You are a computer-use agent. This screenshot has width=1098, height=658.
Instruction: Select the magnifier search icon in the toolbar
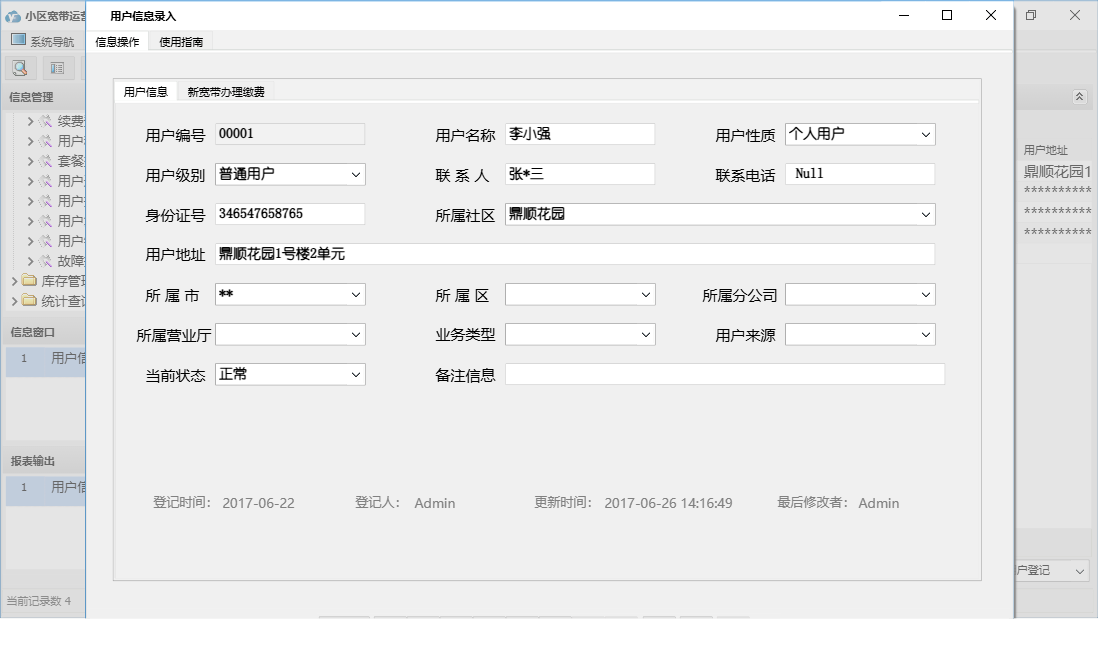pos(20,66)
